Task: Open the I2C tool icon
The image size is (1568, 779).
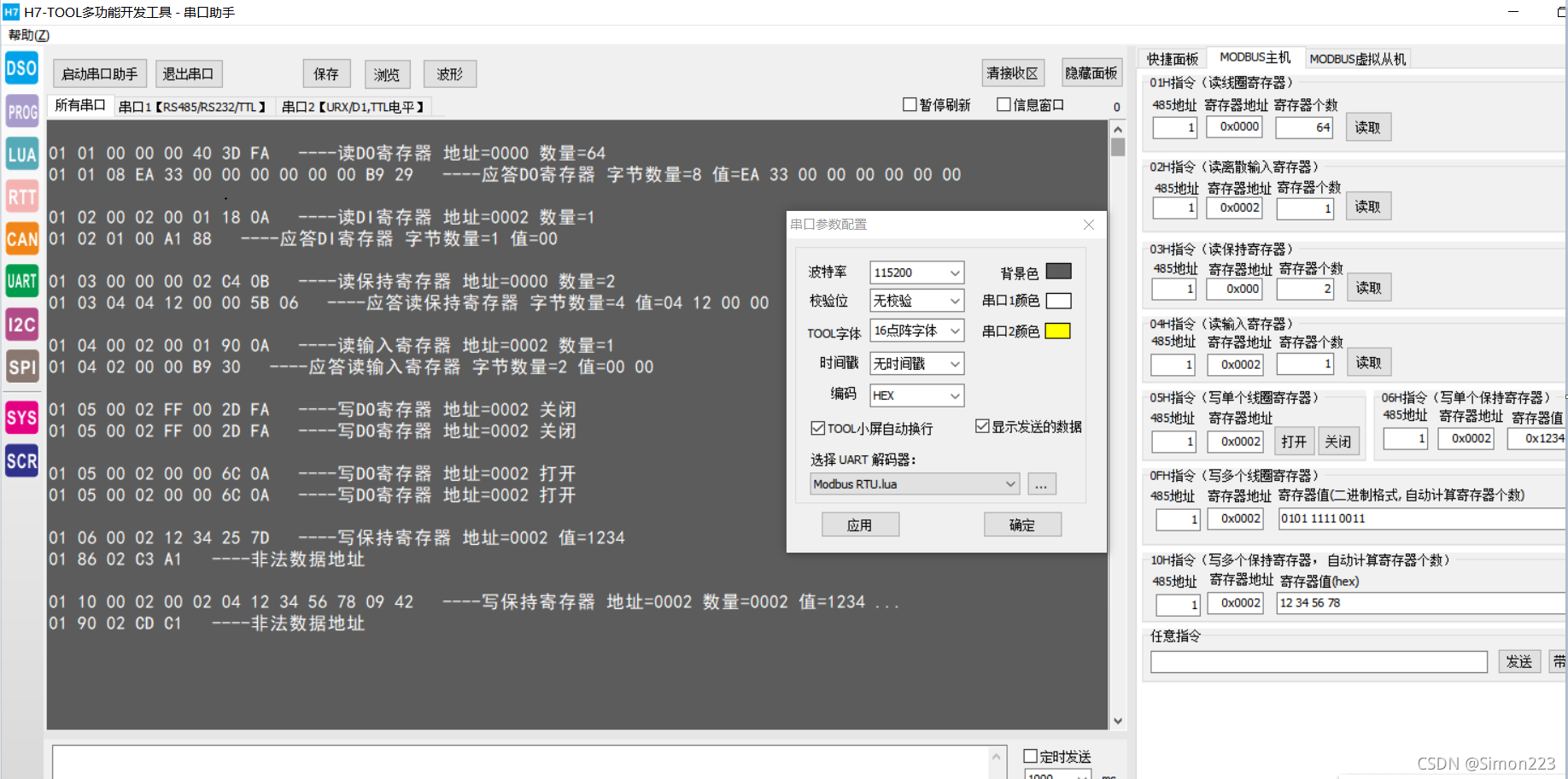Action: (21, 325)
